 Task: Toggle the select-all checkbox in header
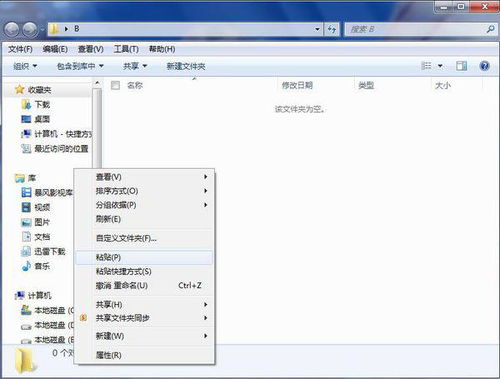pos(115,85)
